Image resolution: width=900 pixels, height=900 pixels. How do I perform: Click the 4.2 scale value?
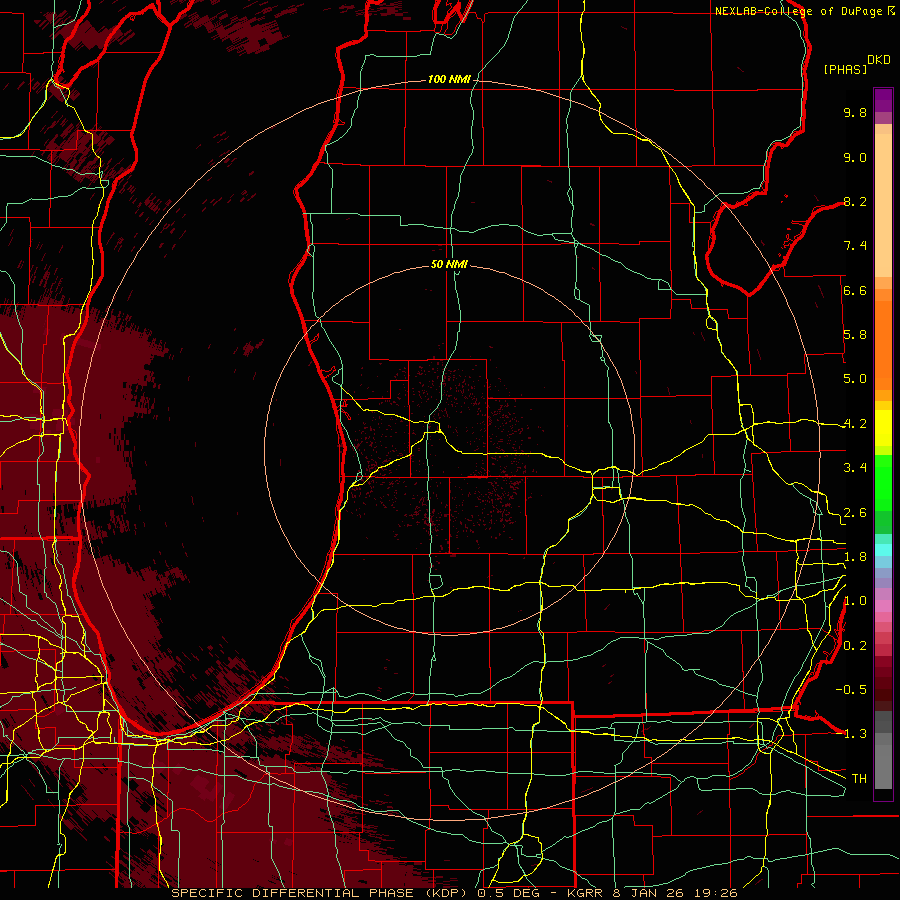pos(855,424)
